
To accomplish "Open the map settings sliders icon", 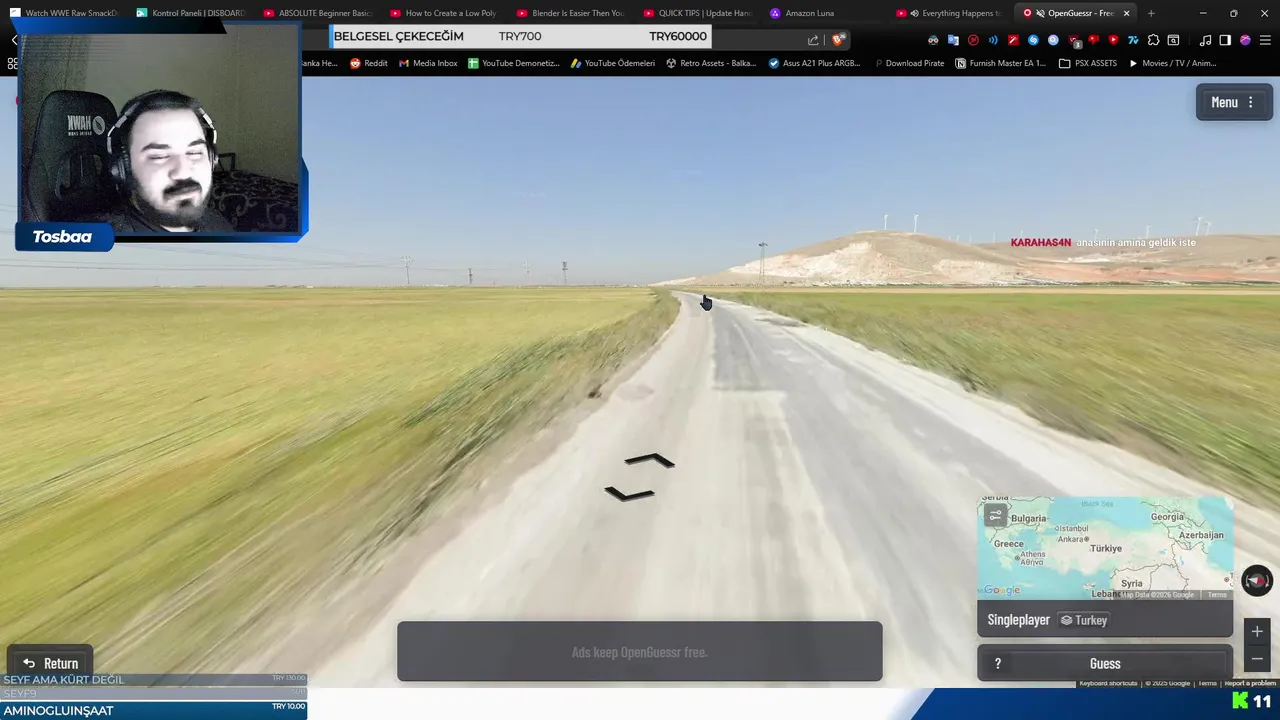I will point(995,515).
